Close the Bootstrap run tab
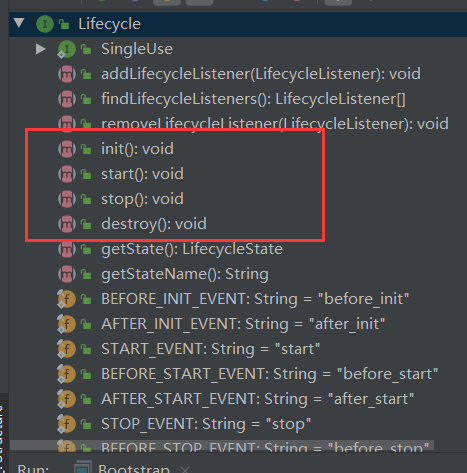Viewport: 467px width, 473px height. pyautogui.click(x=184, y=469)
